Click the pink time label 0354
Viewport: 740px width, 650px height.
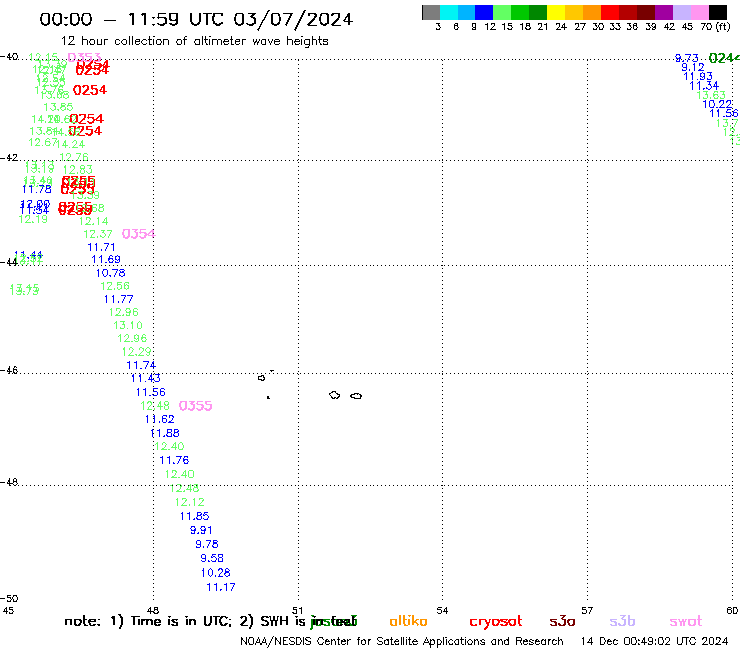[x=138, y=234]
